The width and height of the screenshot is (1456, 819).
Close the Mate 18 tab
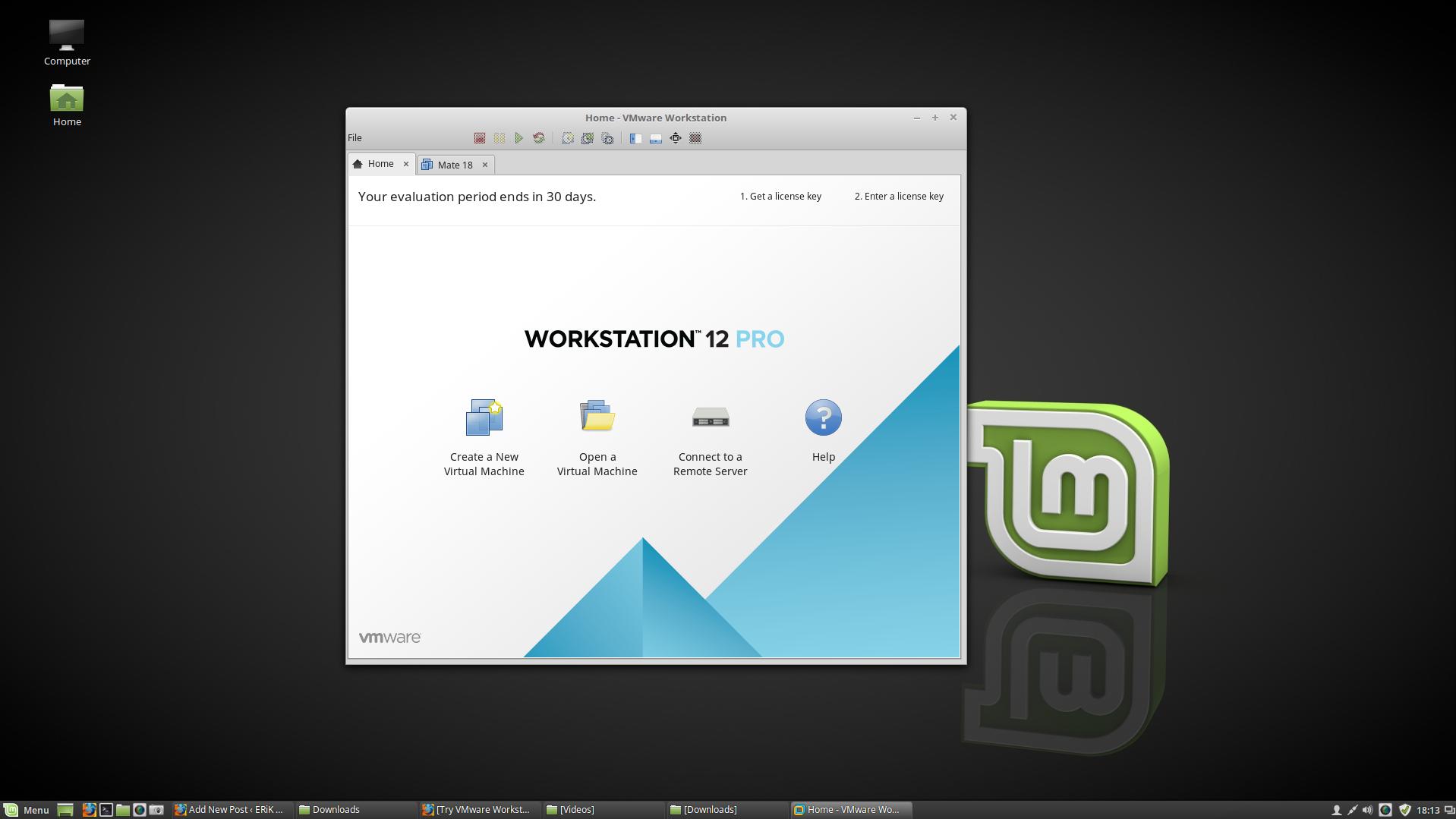[x=485, y=165]
